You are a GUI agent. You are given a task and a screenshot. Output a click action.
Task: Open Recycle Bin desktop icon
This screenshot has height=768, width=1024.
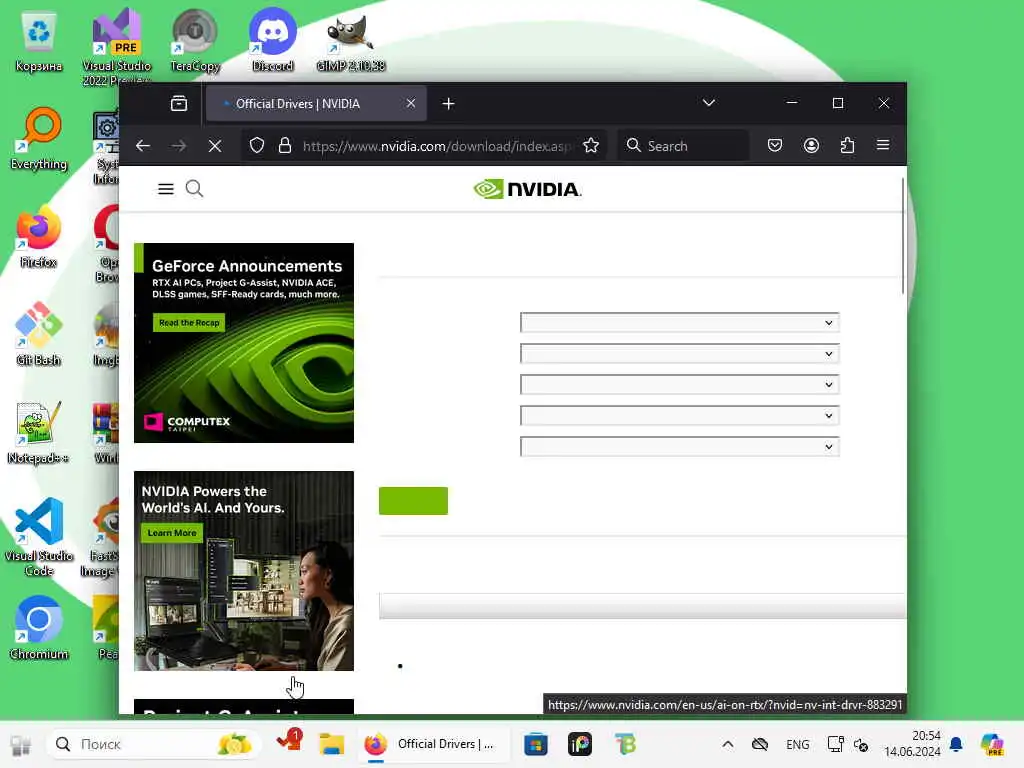point(39,42)
